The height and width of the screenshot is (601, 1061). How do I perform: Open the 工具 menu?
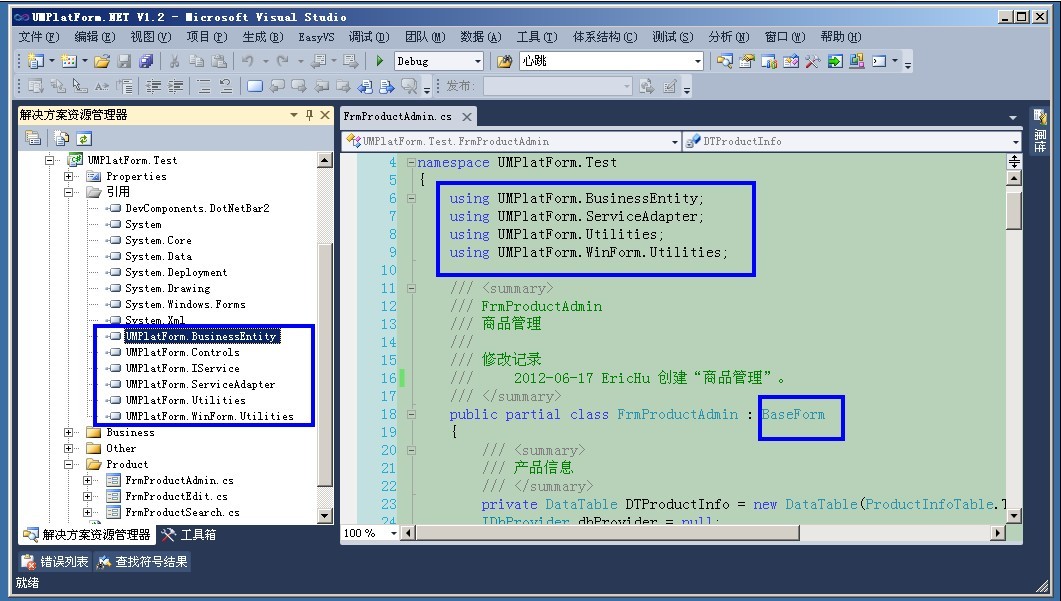point(537,37)
